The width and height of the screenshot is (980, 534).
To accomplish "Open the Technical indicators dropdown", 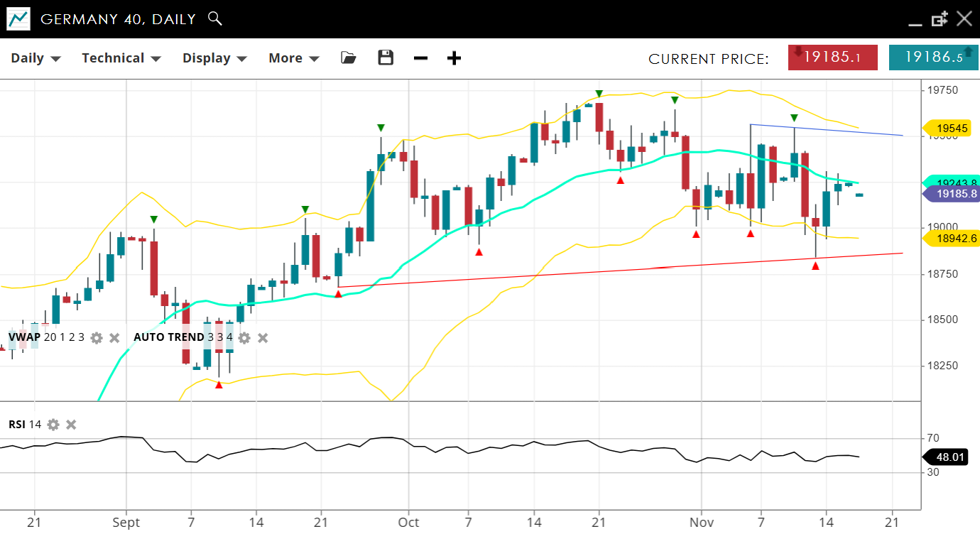I will coord(121,58).
